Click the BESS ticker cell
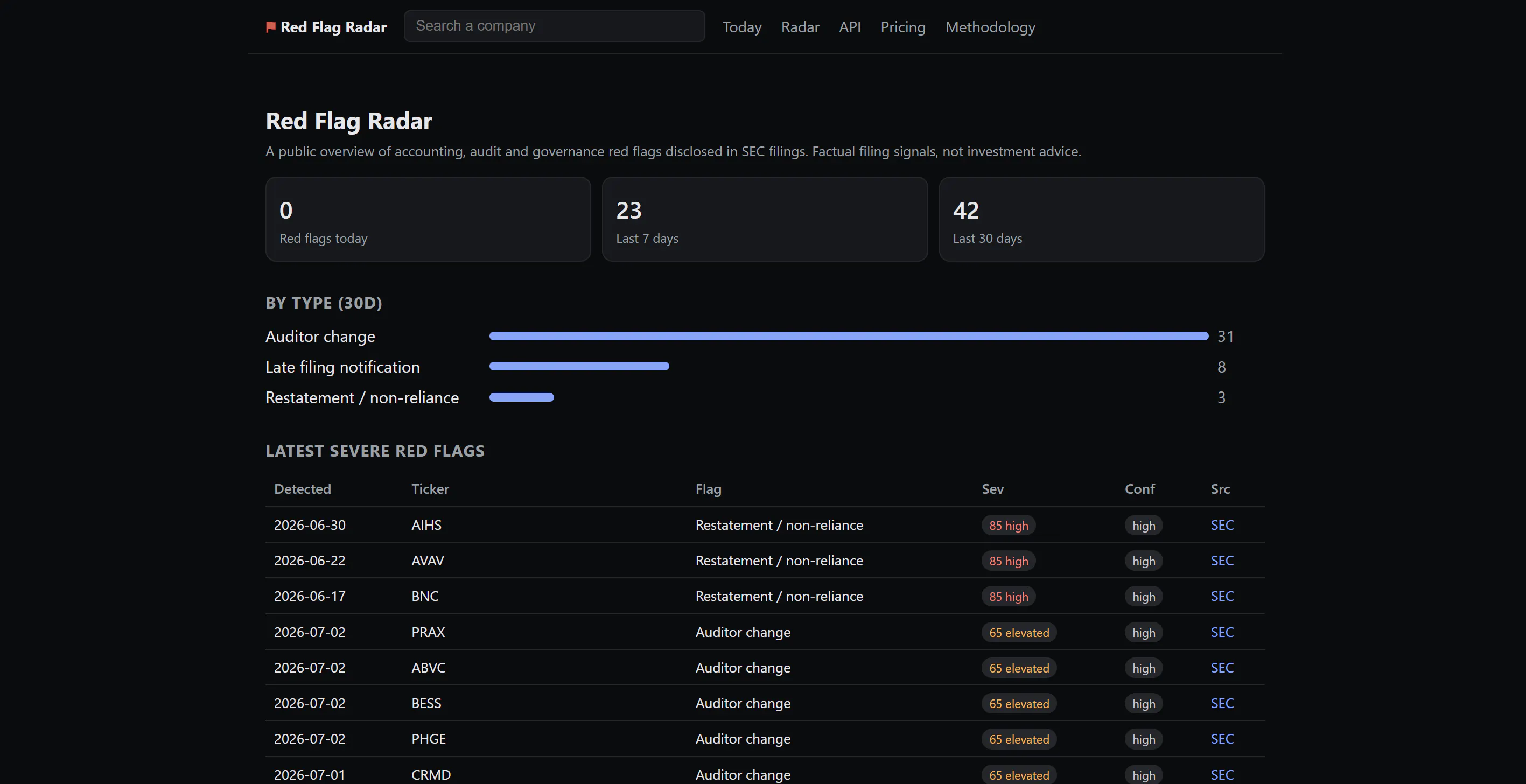The image size is (1526, 784). (x=426, y=703)
